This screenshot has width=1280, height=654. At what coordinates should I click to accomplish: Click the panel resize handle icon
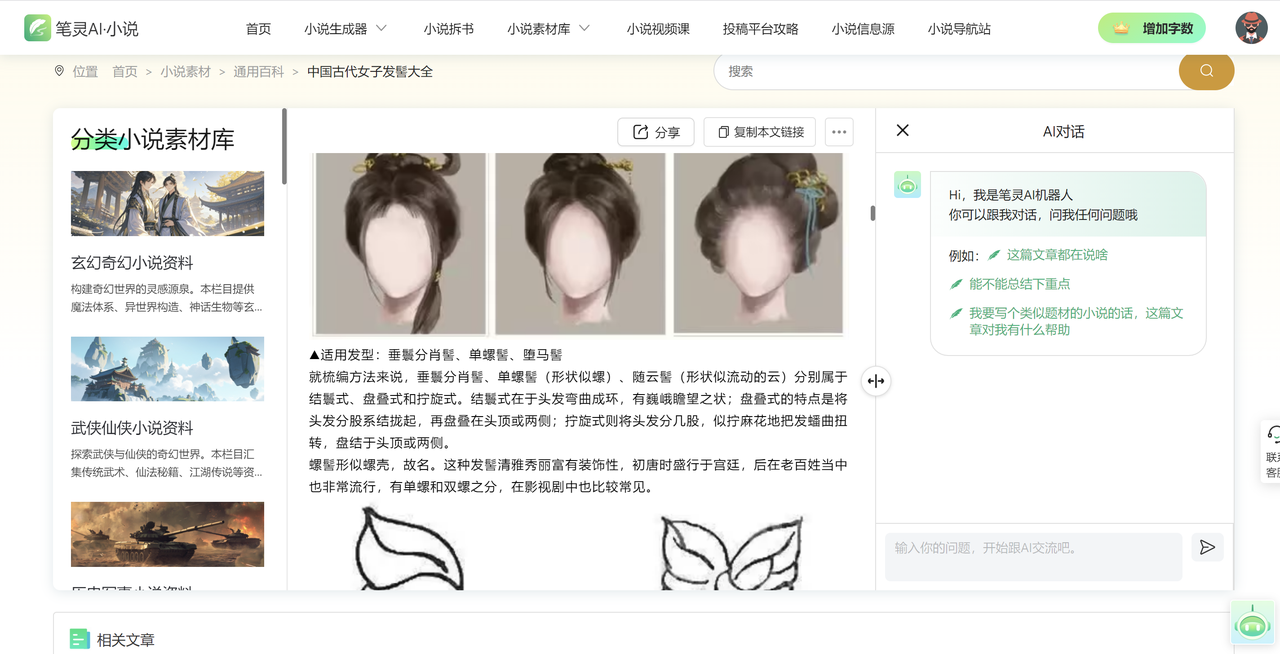(x=876, y=381)
